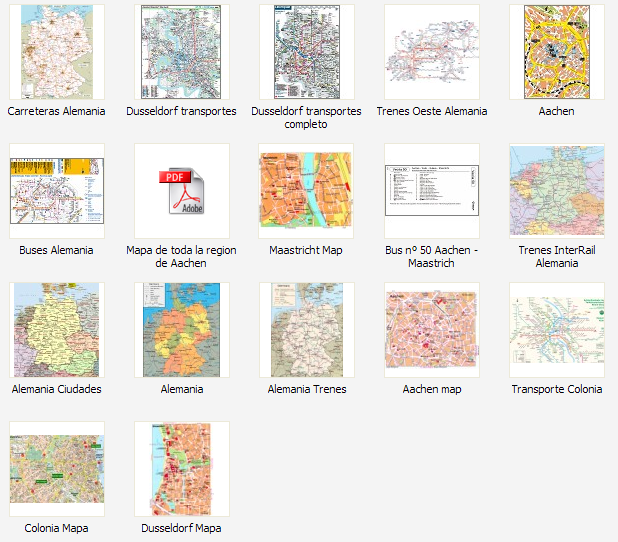The height and width of the screenshot is (542, 618).
Task: Open Bus nº 50 Aachen - Maastrich thumbnail
Action: pyautogui.click(x=431, y=190)
